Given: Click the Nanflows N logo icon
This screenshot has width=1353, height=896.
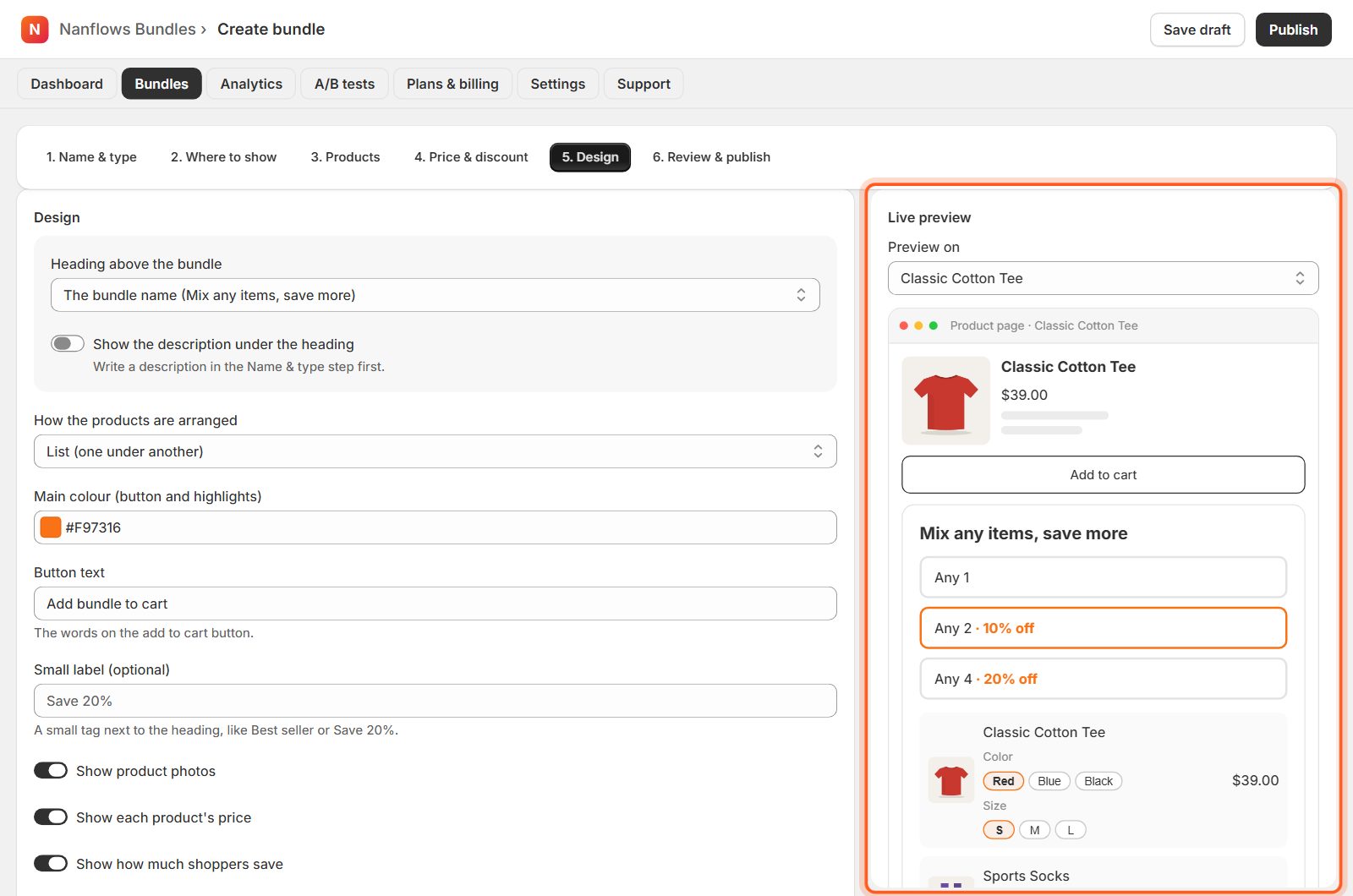Looking at the screenshot, I should click(x=35, y=30).
